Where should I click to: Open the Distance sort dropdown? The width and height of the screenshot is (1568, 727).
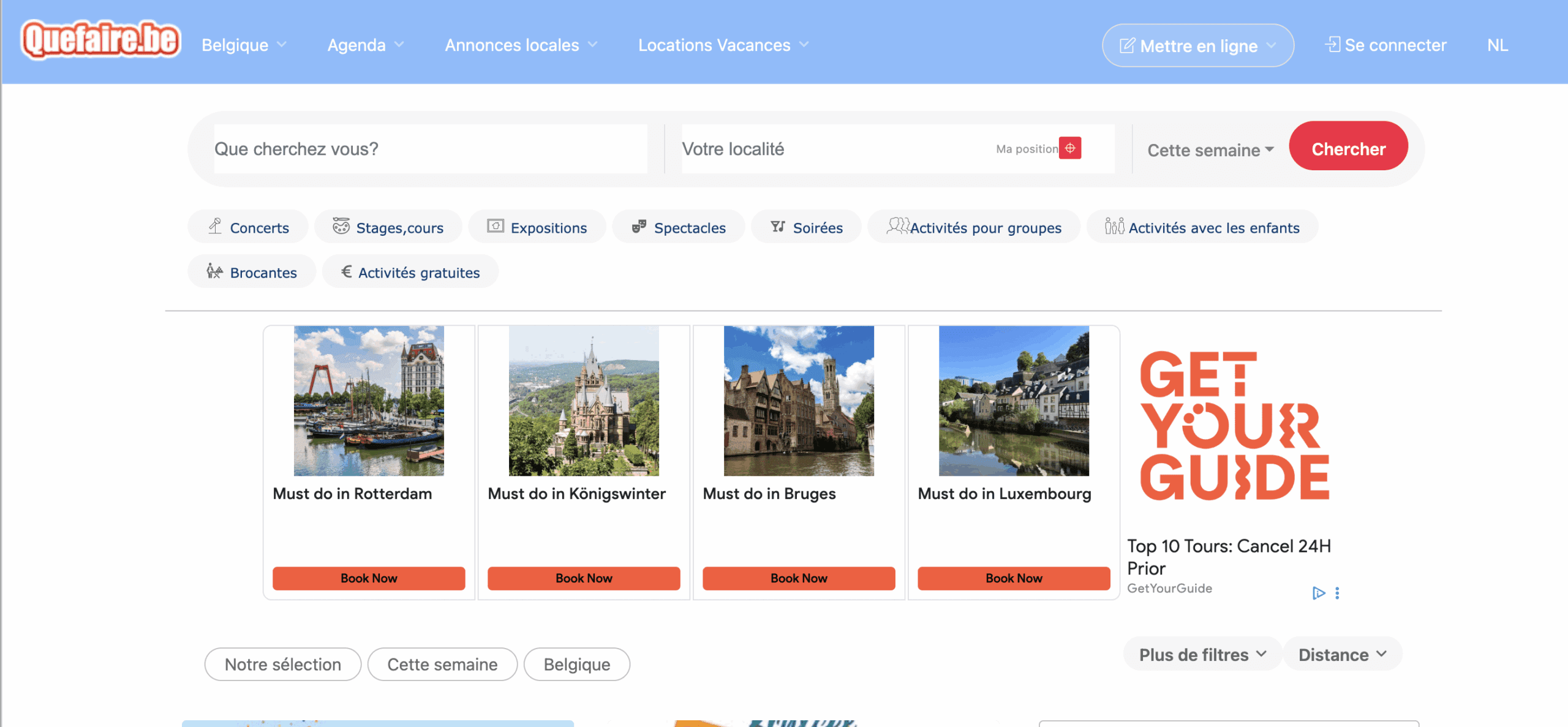(x=1342, y=654)
